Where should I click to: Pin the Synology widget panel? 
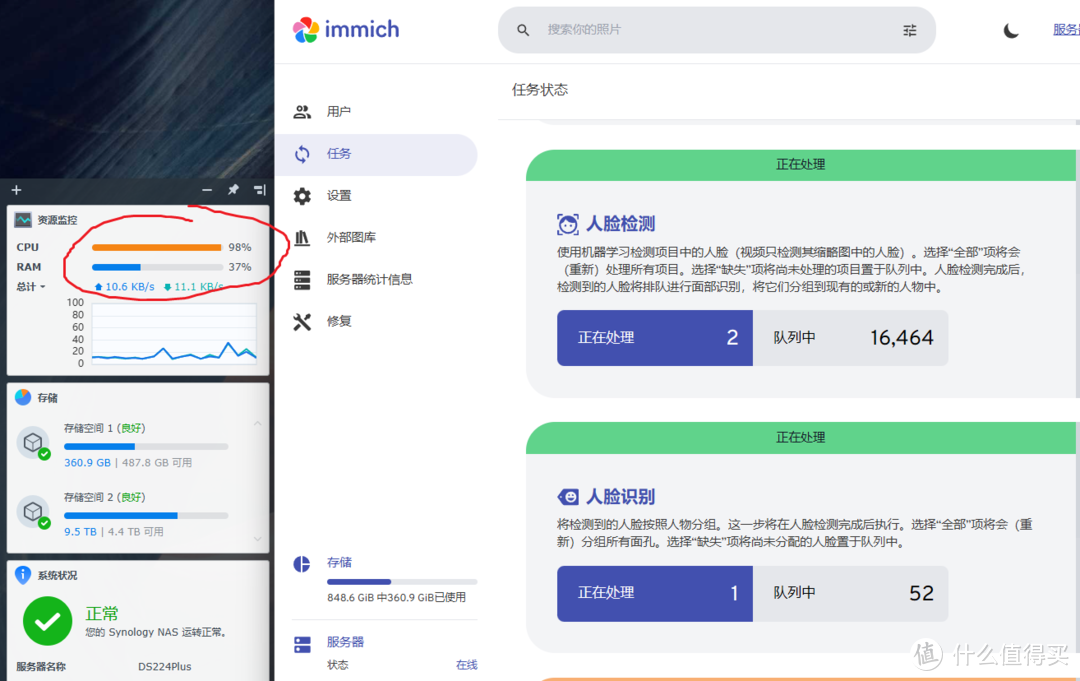pos(233,189)
